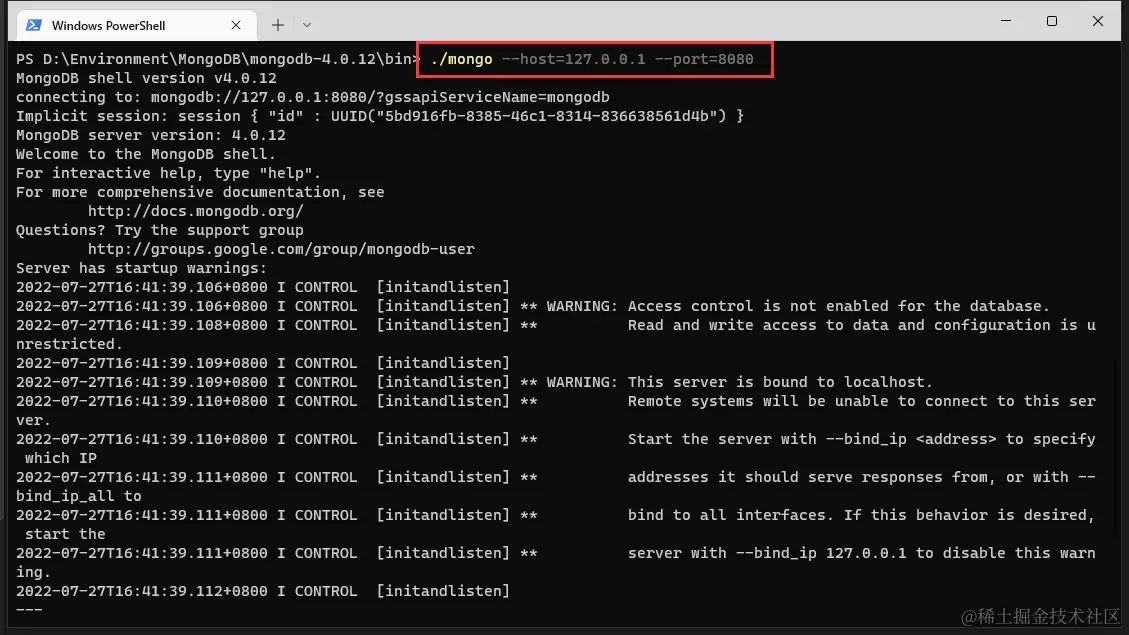This screenshot has width=1129, height=635.
Task: Close the terminal window
Action: click(x=1097, y=21)
